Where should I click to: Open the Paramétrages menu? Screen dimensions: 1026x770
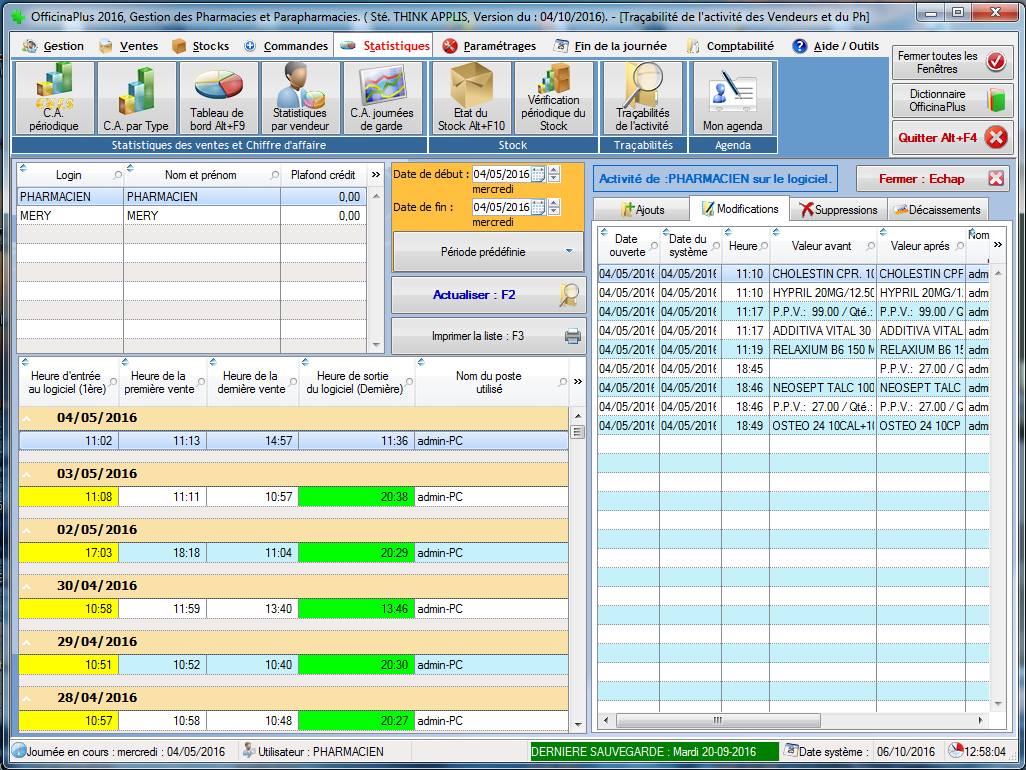tap(489, 46)
